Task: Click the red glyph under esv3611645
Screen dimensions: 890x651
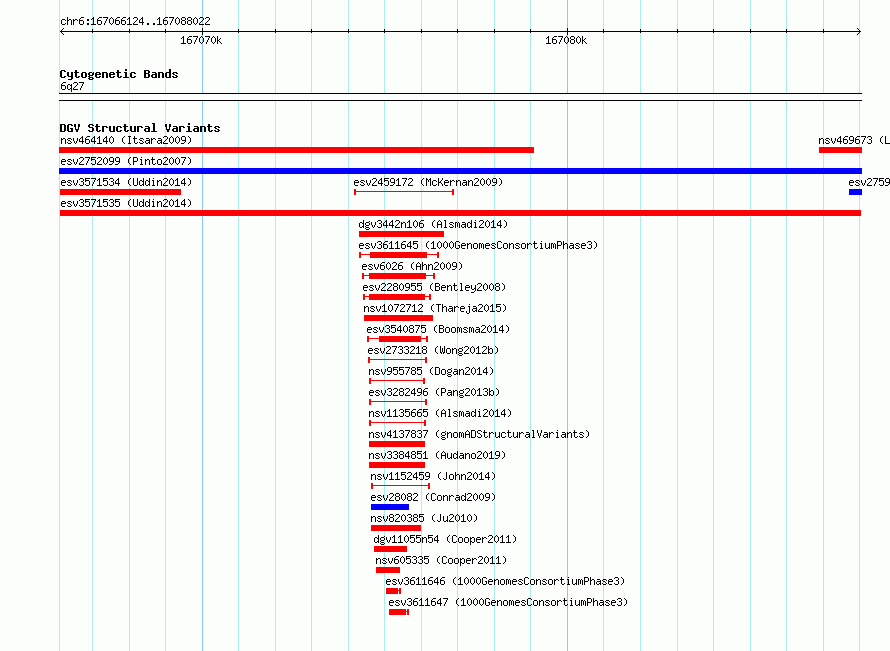Action: point(399,255)
